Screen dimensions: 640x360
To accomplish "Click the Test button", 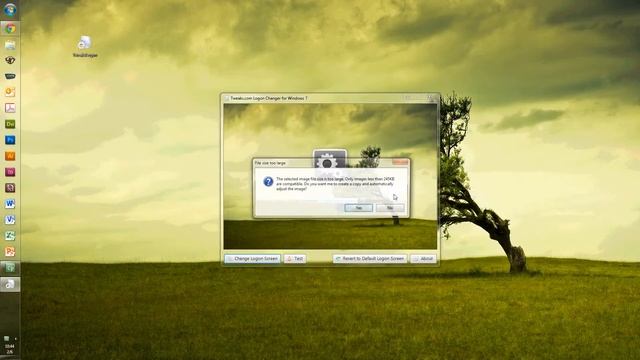I will pyautogui.click(x=295, y=259).
